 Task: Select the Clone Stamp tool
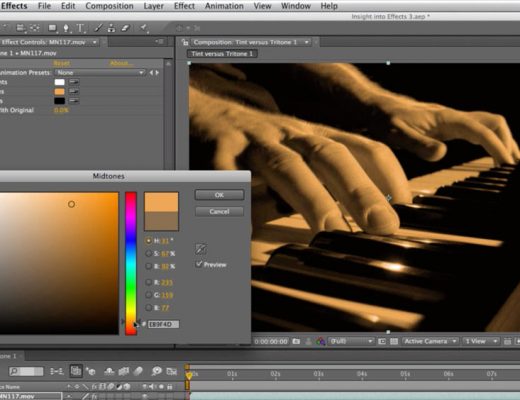[x=111, y=28]
